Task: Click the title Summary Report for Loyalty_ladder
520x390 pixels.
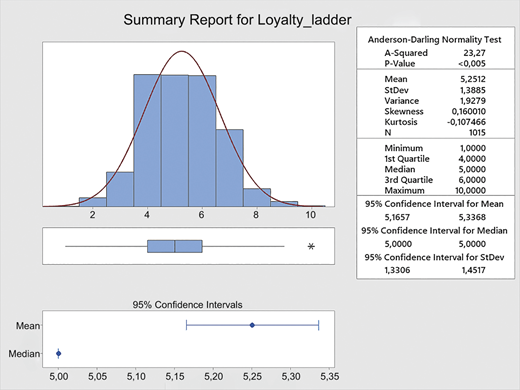Action: click(x=237, y=20)
